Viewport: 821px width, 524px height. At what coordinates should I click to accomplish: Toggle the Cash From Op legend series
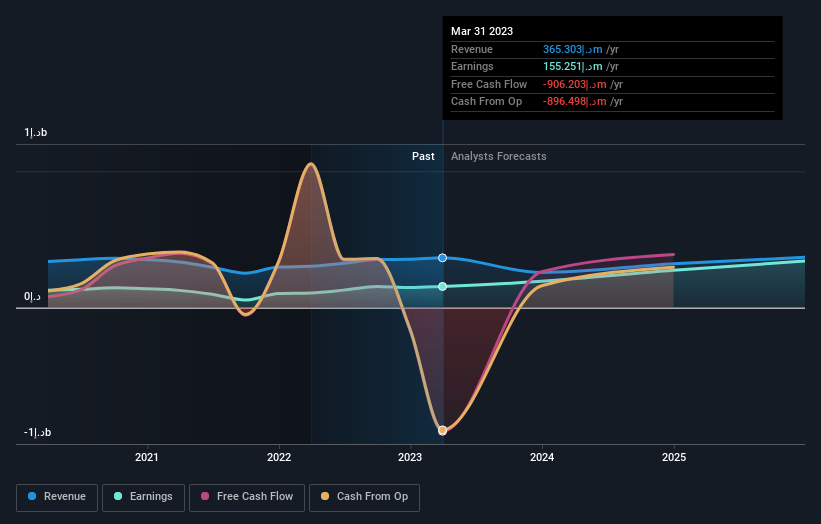[364, 497]
